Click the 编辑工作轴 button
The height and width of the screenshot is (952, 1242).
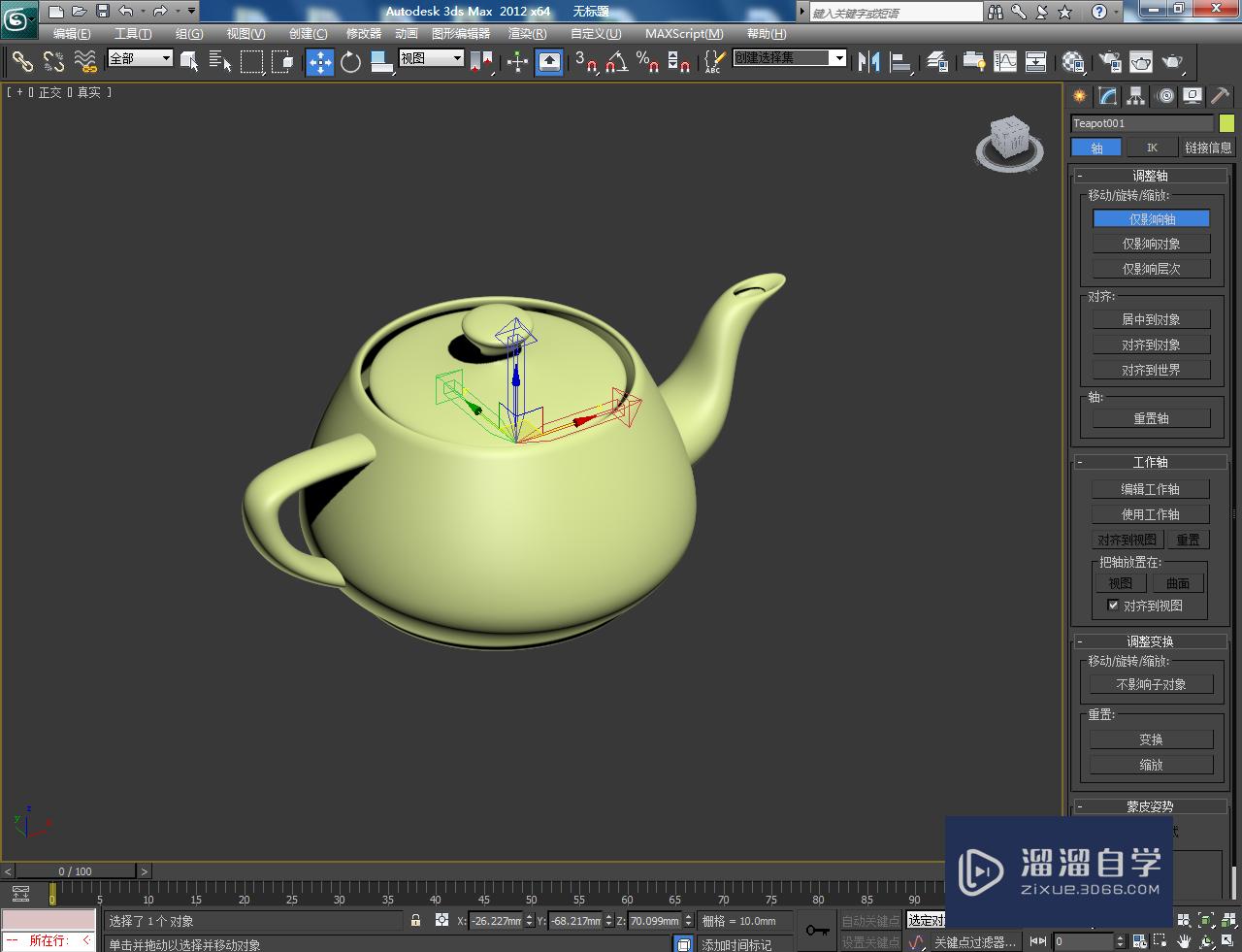(x=1151, y=489)
